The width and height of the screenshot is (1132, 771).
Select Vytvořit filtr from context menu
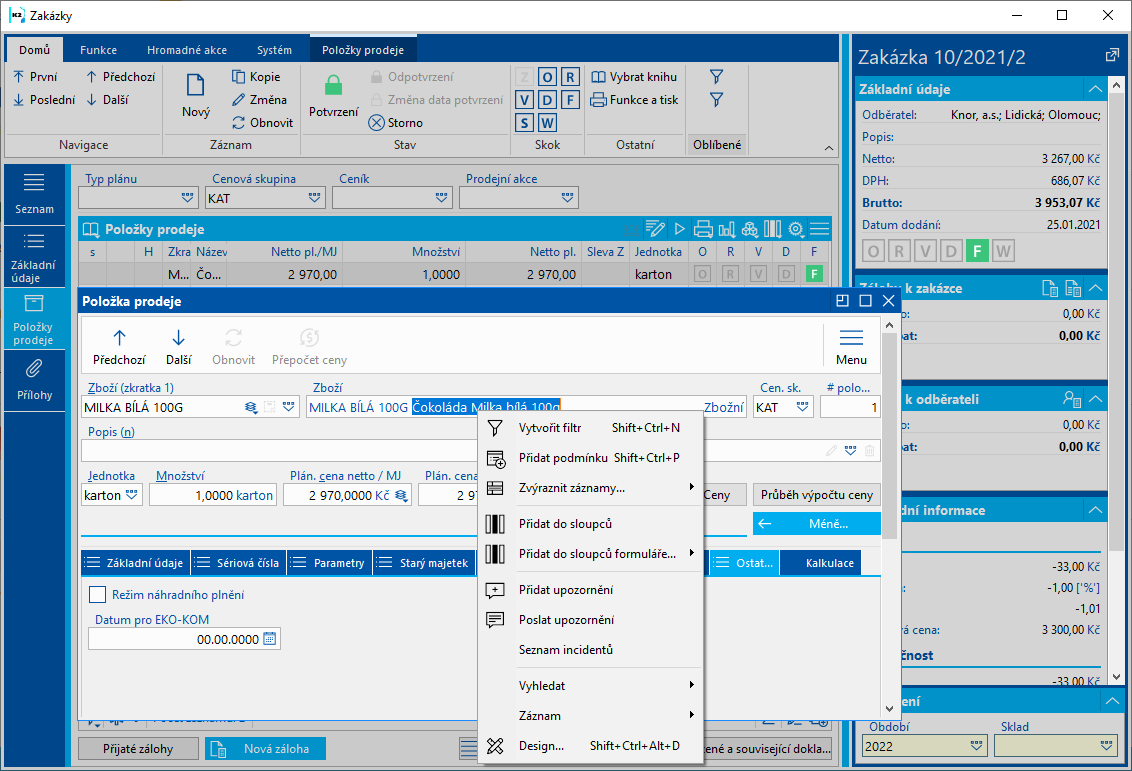tap(591, 428)
